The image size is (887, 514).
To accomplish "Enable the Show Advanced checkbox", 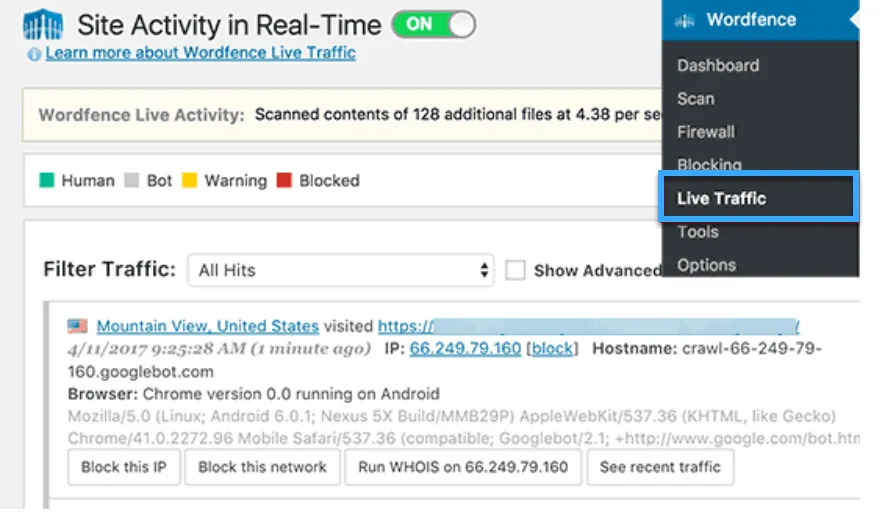I will 515,270.
